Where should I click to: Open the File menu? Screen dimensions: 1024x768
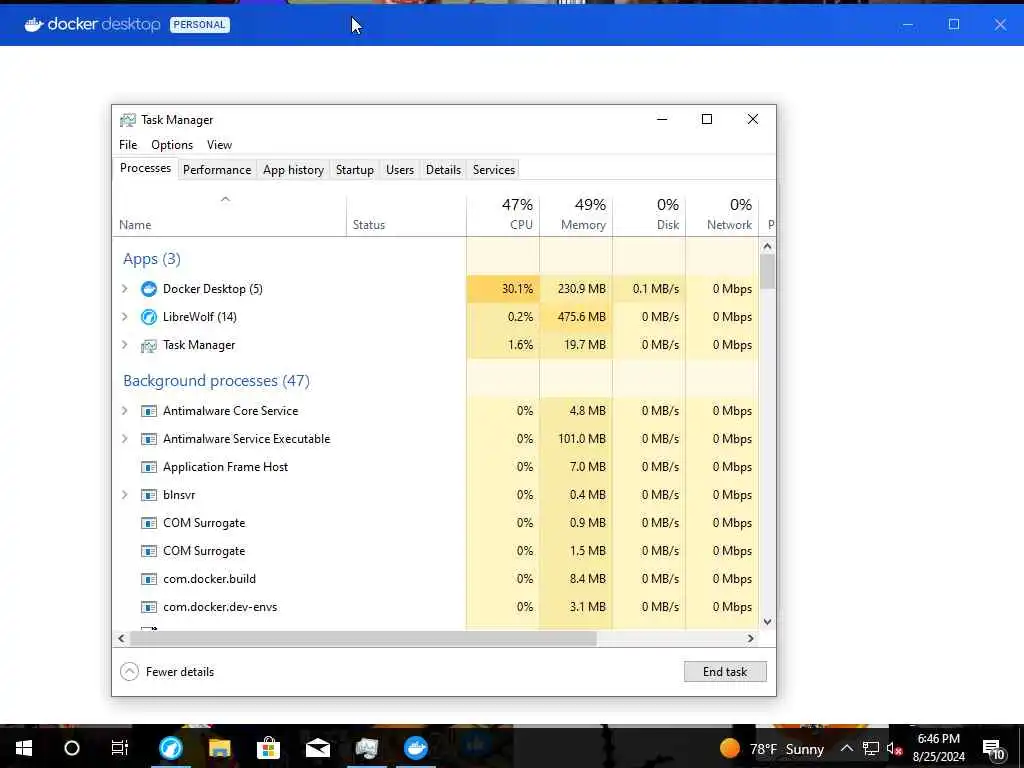(x=128, y=145)
